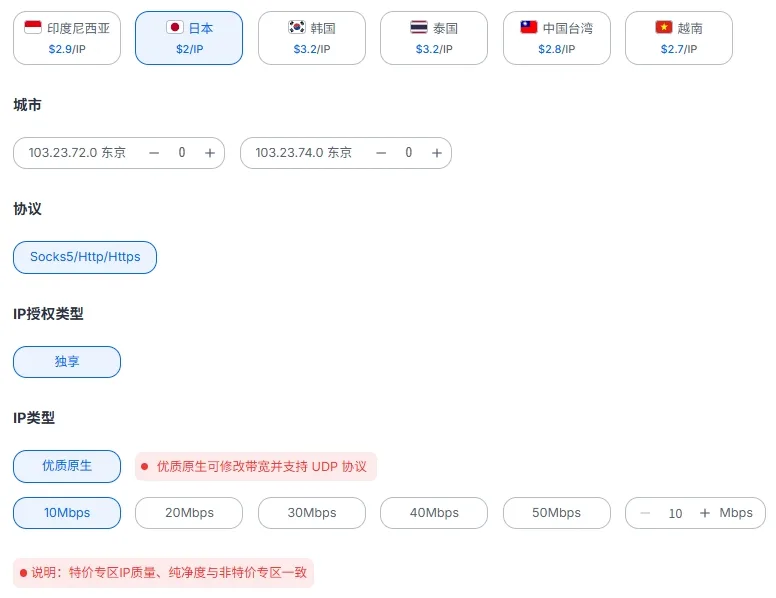Click the 103.23.72.0 东京 label
Image resolution: width=776 pixels, height=598 pixels.
point(77,152)
